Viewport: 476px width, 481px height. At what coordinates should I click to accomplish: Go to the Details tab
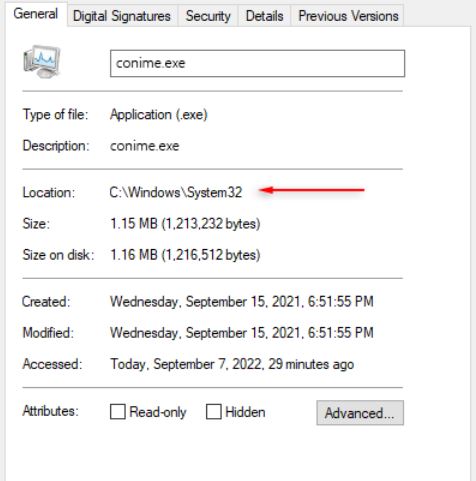264,16
